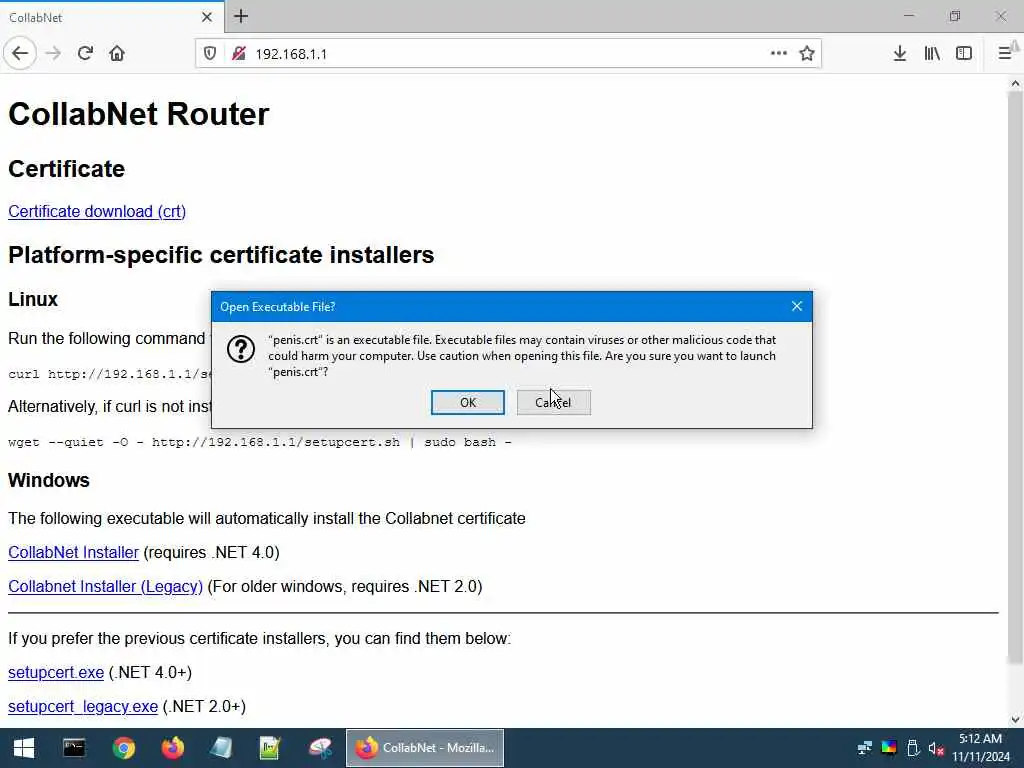Screen dimensions: 1024x768
Task: Open the green notepad editor taskbar icon
Action: click(x=270, y=748)
